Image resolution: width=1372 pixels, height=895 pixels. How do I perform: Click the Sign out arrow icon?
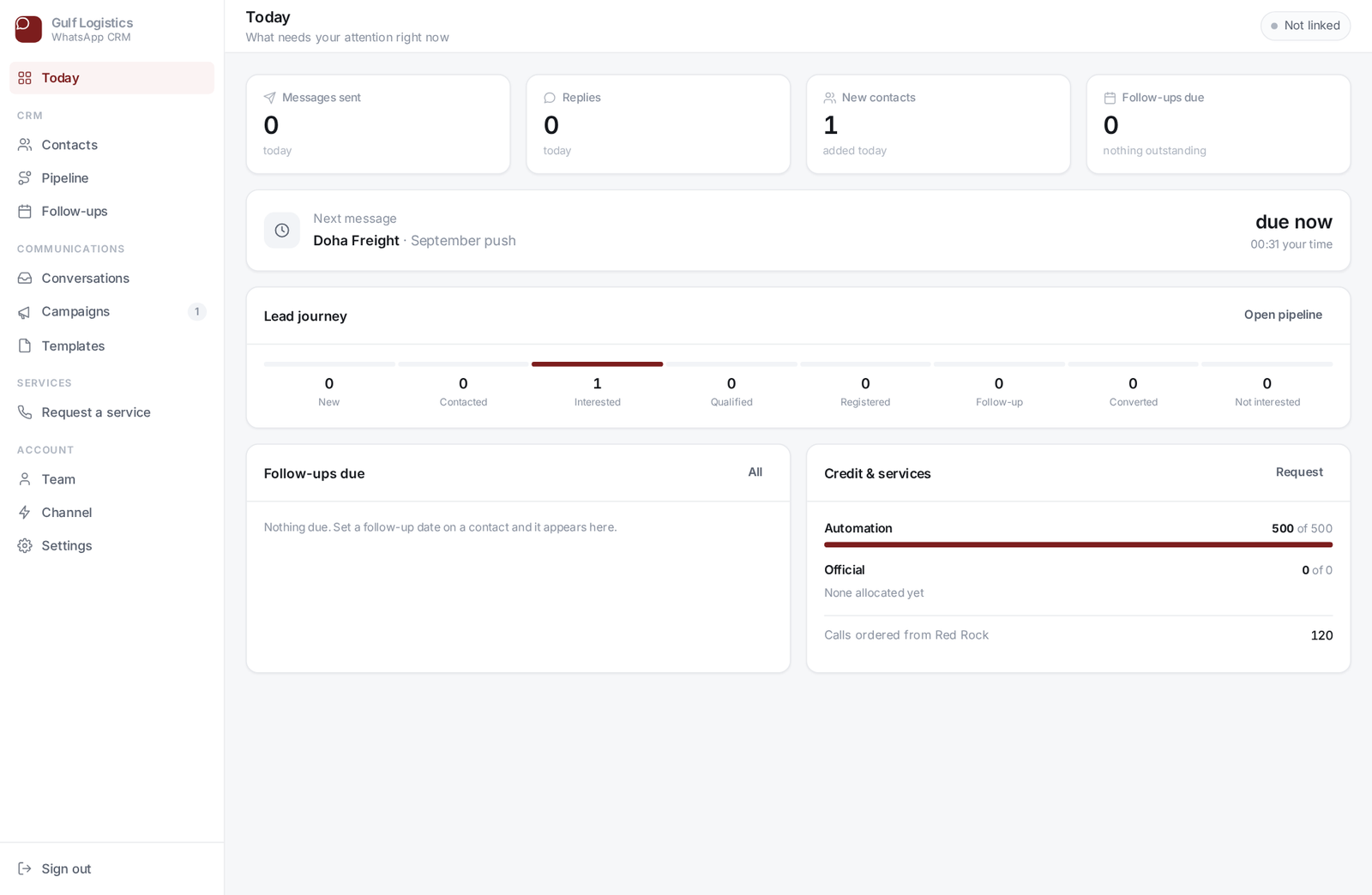[25, 869]
